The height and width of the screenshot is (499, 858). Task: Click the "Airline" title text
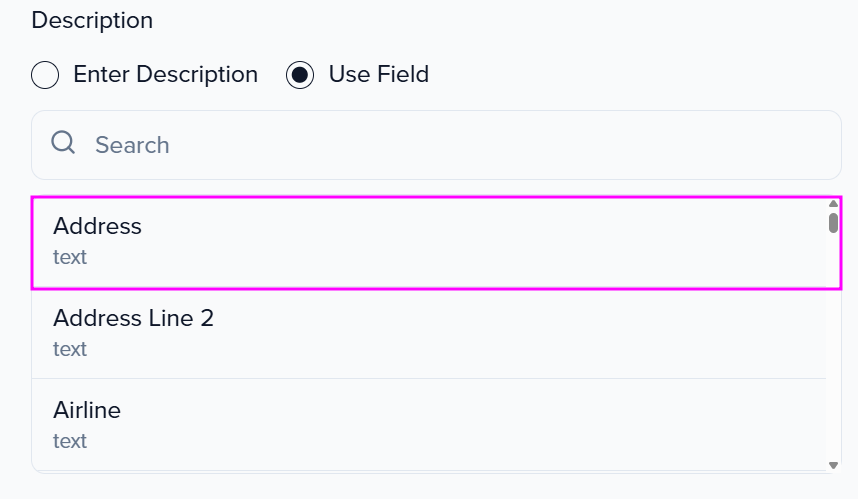coord(87,410)
